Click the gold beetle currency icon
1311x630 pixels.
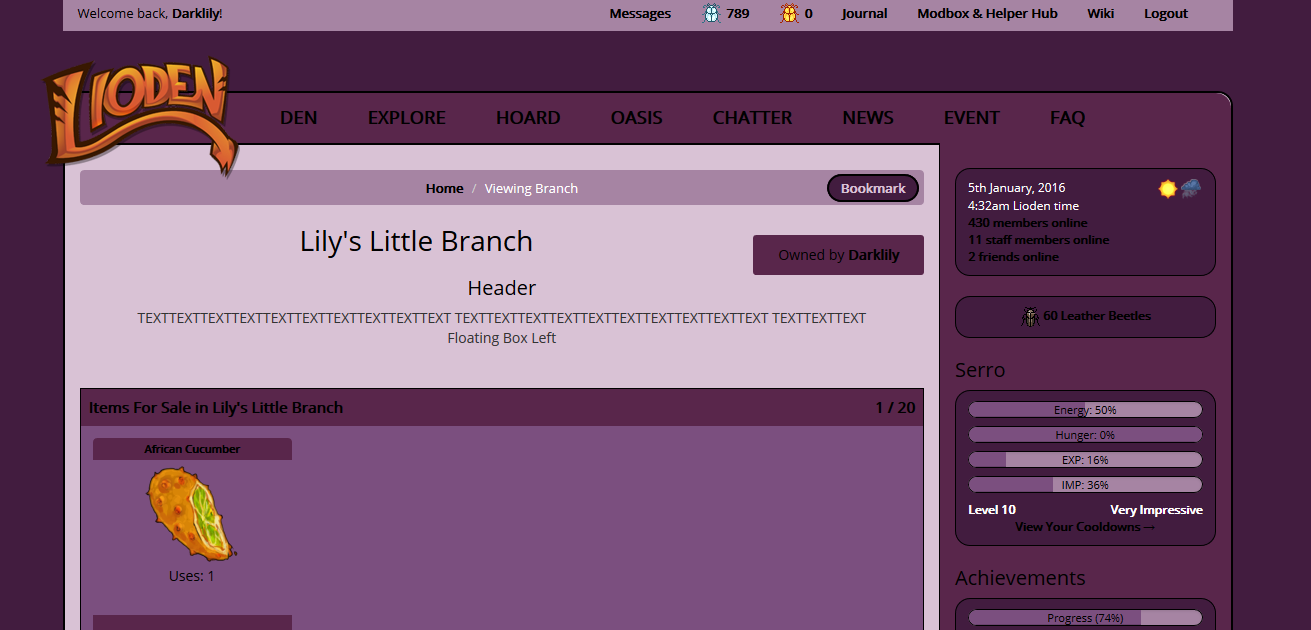click(x=784, y=13)
